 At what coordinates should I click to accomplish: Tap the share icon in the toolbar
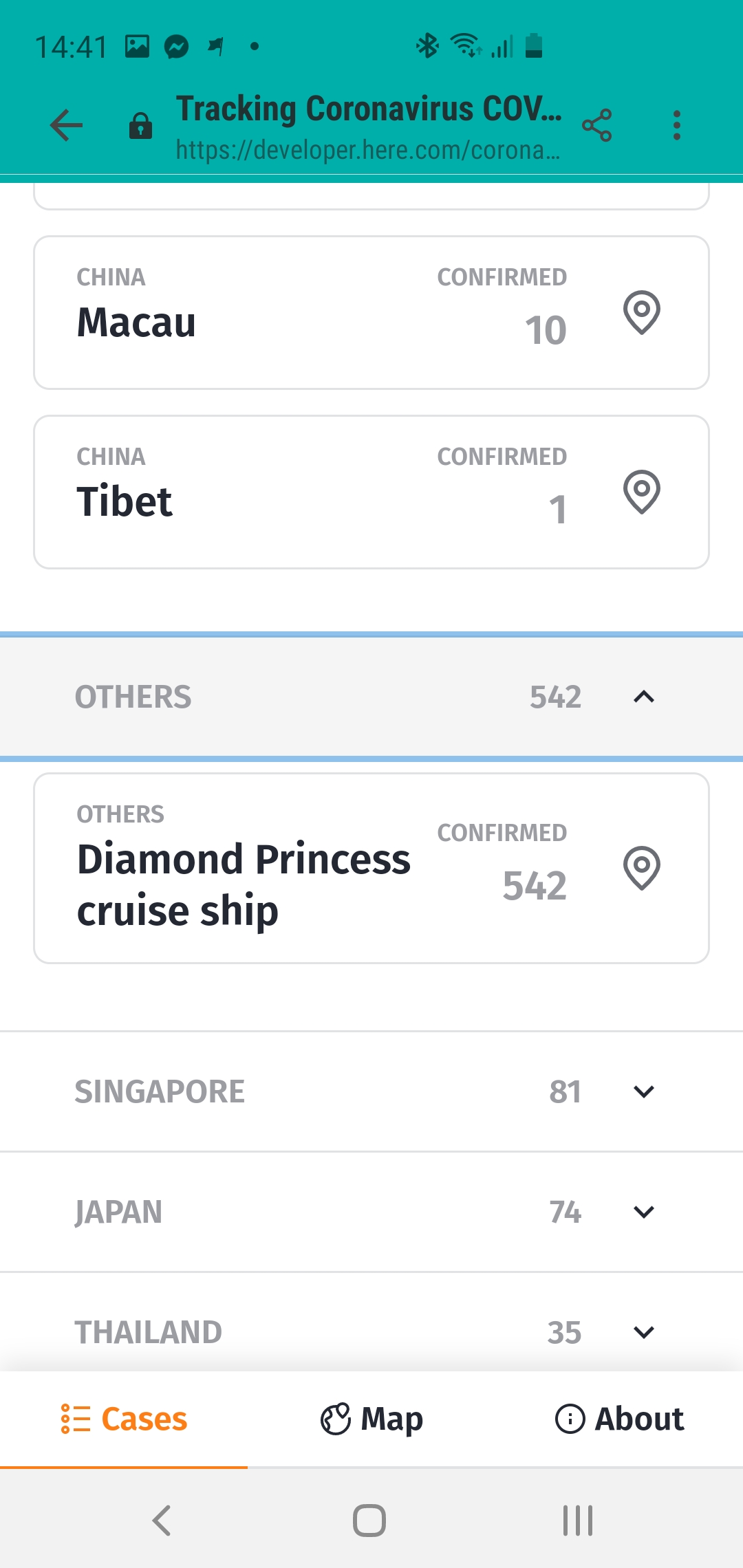click(596, 126)
